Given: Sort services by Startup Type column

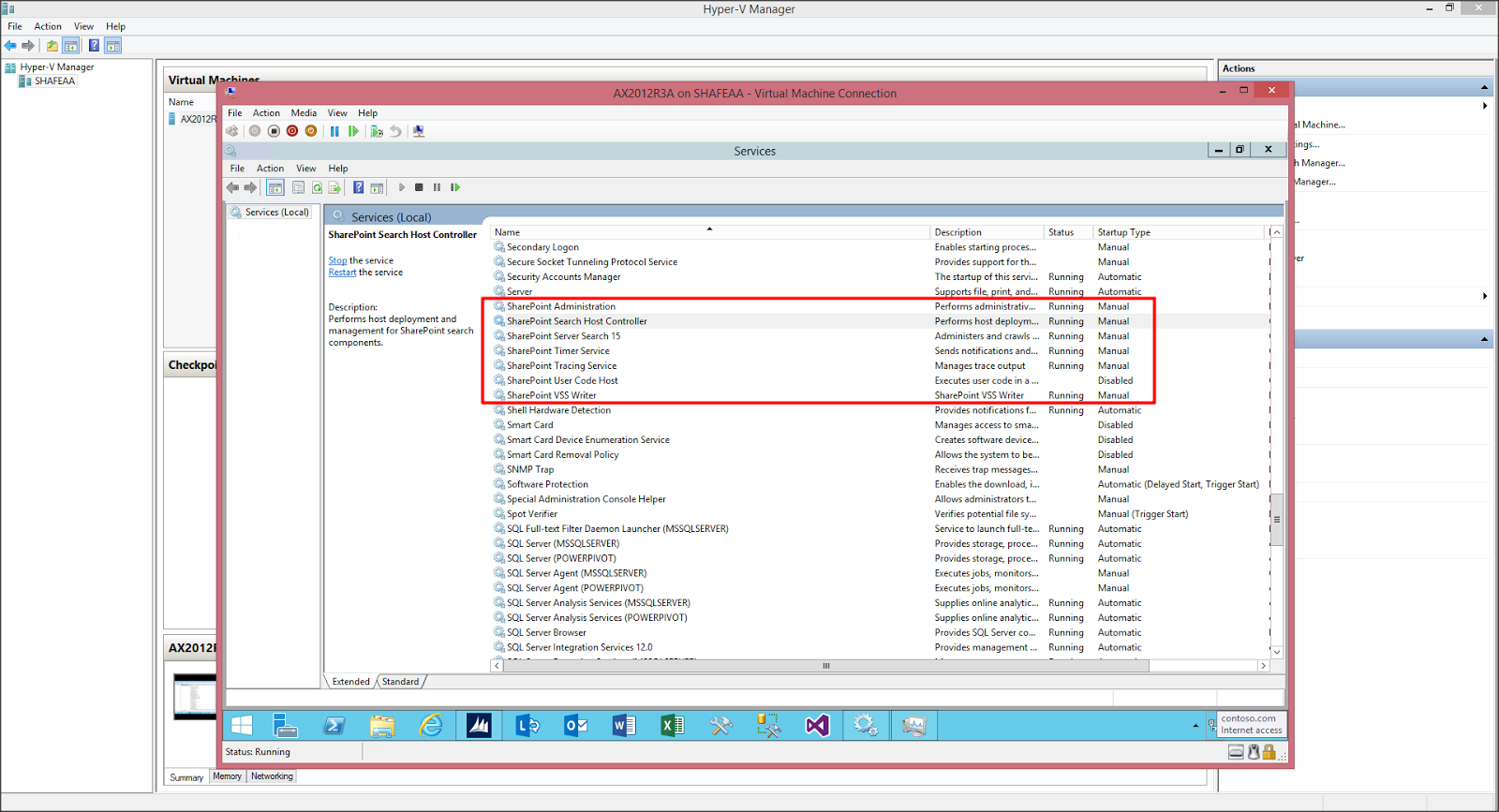Looking at the screenshot, I should pyautogui.click(x=1179, y=232).
